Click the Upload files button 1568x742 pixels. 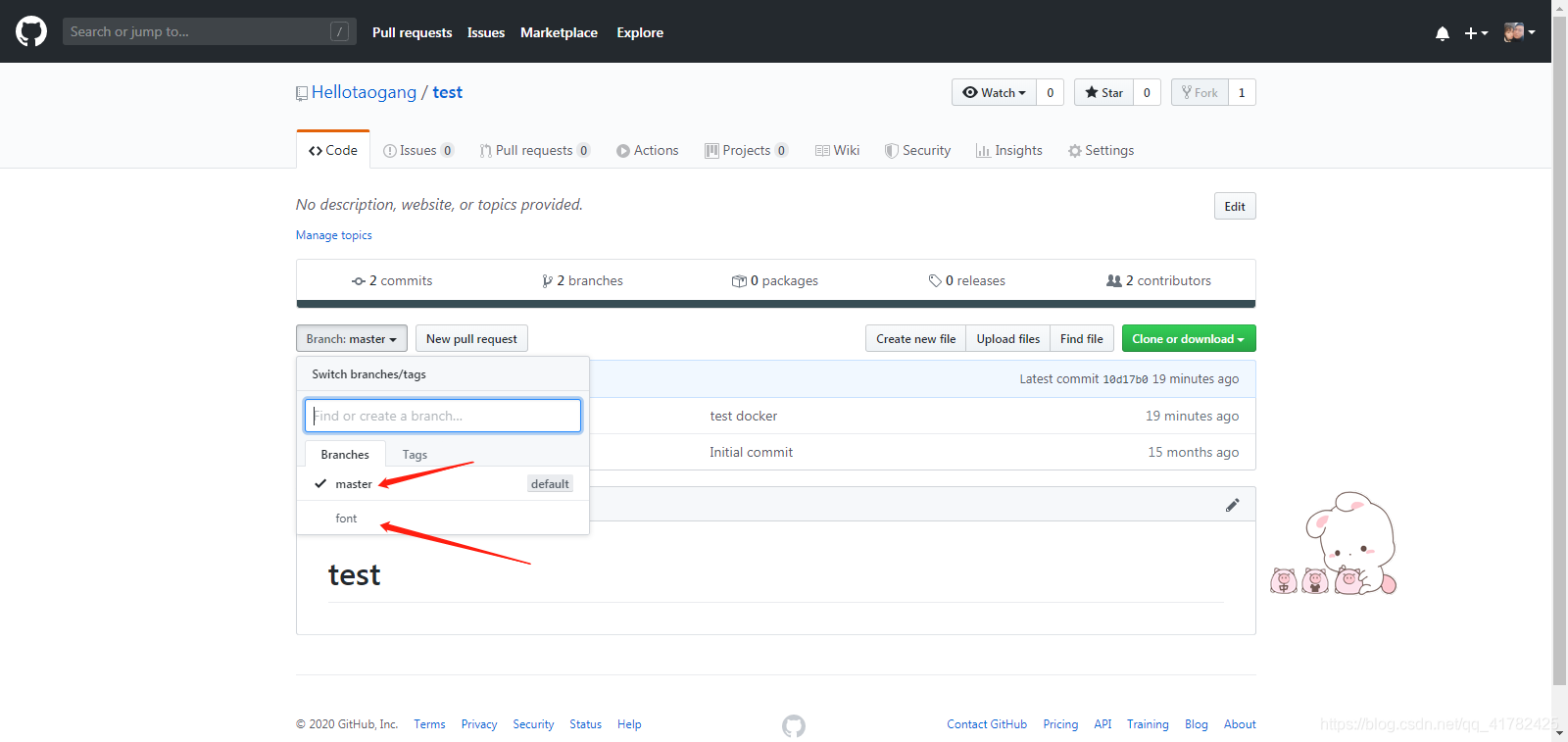click(x=1007, y=338)
